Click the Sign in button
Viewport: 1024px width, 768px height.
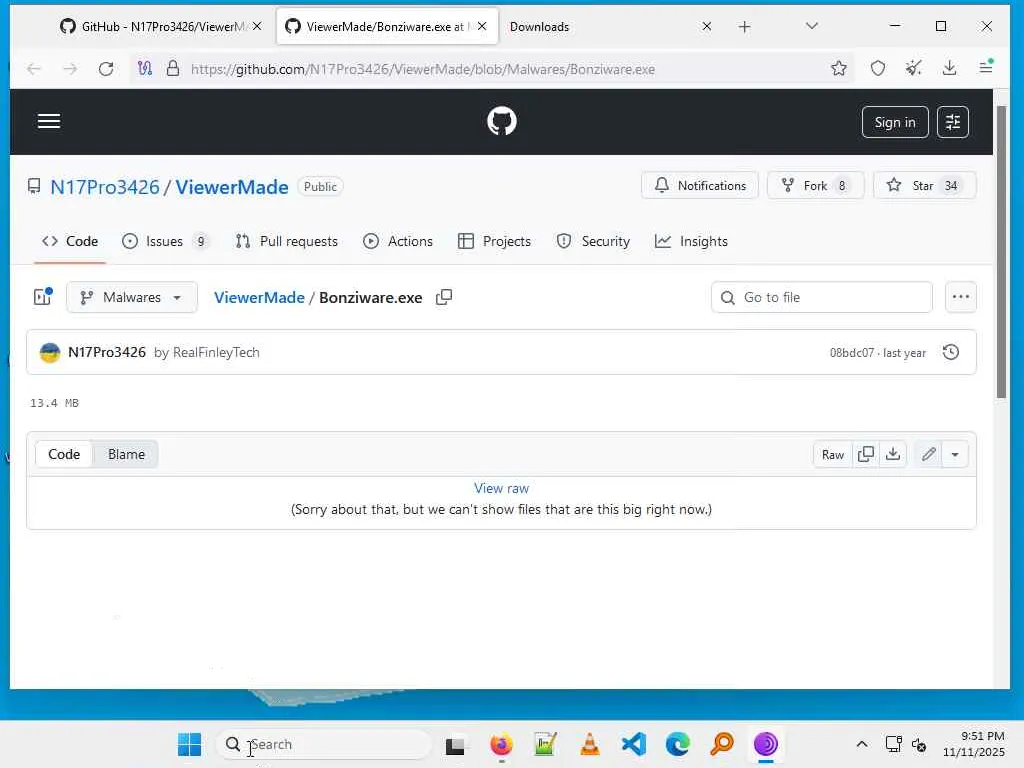(x=895, y=122)
